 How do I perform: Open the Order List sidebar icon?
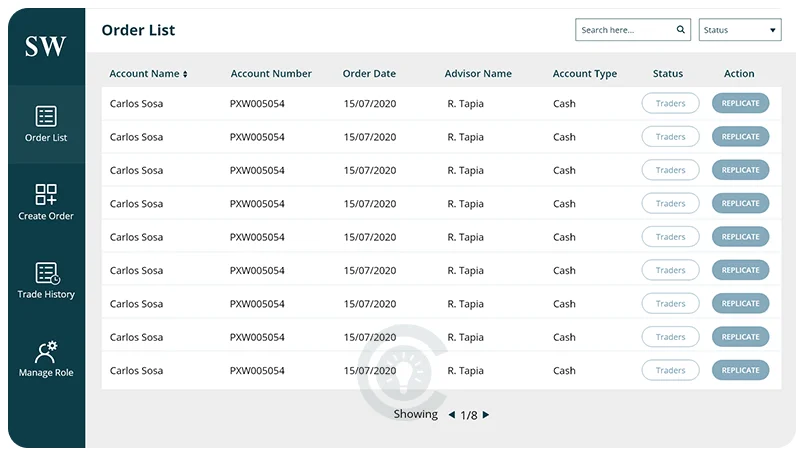[46, 116]
